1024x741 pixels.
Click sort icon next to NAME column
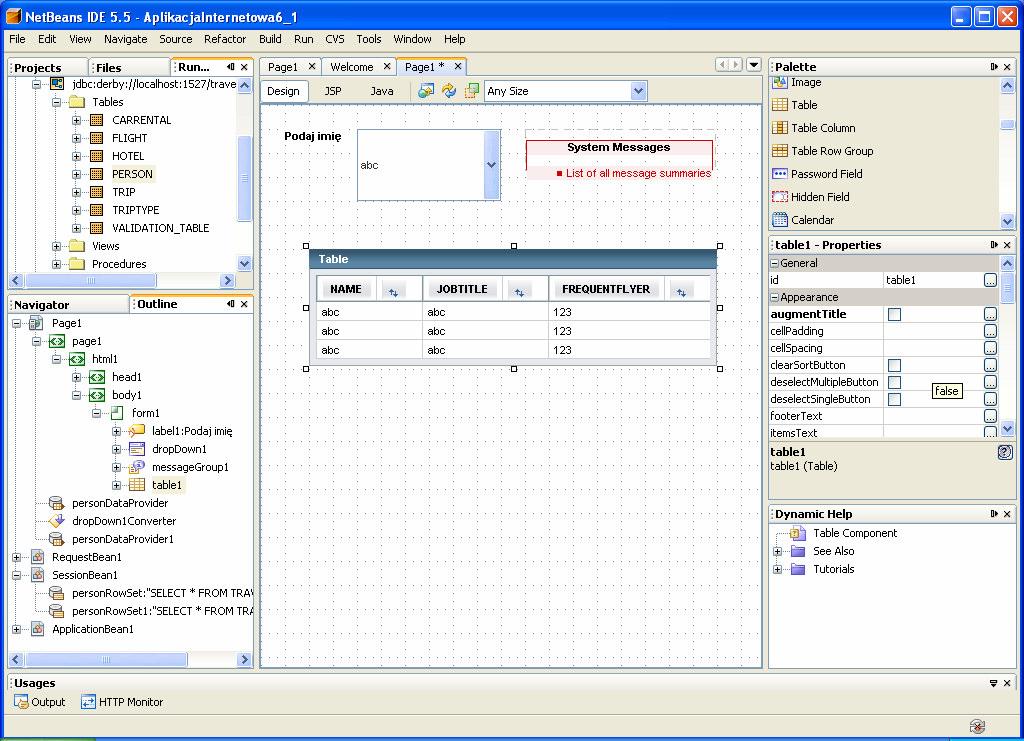(393, 292)
